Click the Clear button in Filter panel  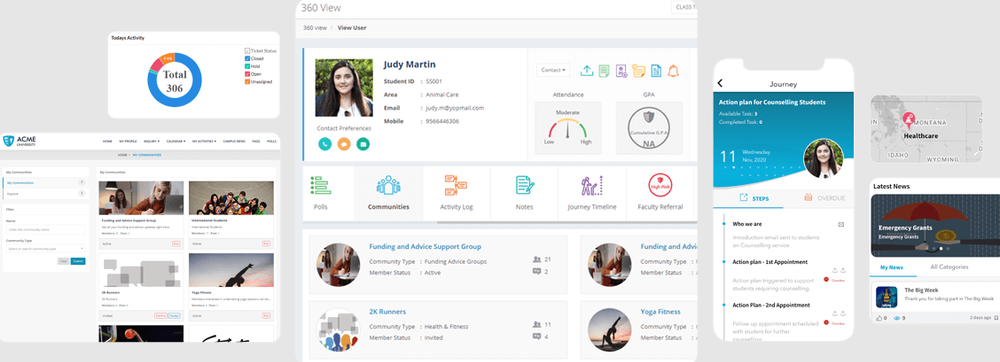click(x=63, y=261)
